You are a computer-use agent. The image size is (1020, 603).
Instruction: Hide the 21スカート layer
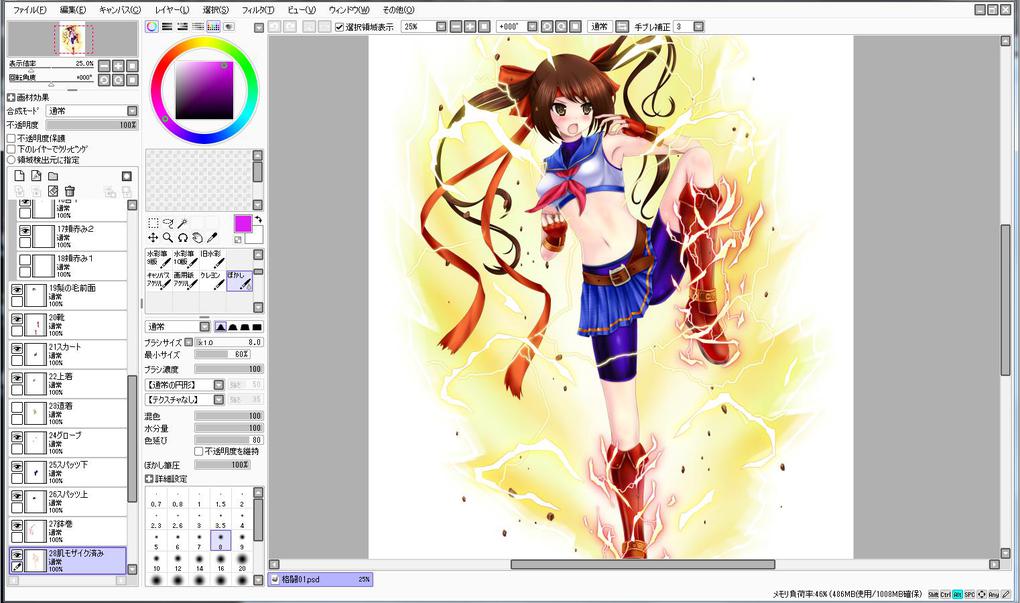tap(17, 349)
